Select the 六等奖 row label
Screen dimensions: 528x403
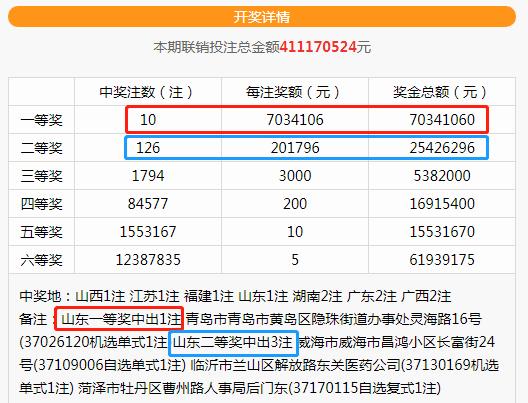(41, 260)
